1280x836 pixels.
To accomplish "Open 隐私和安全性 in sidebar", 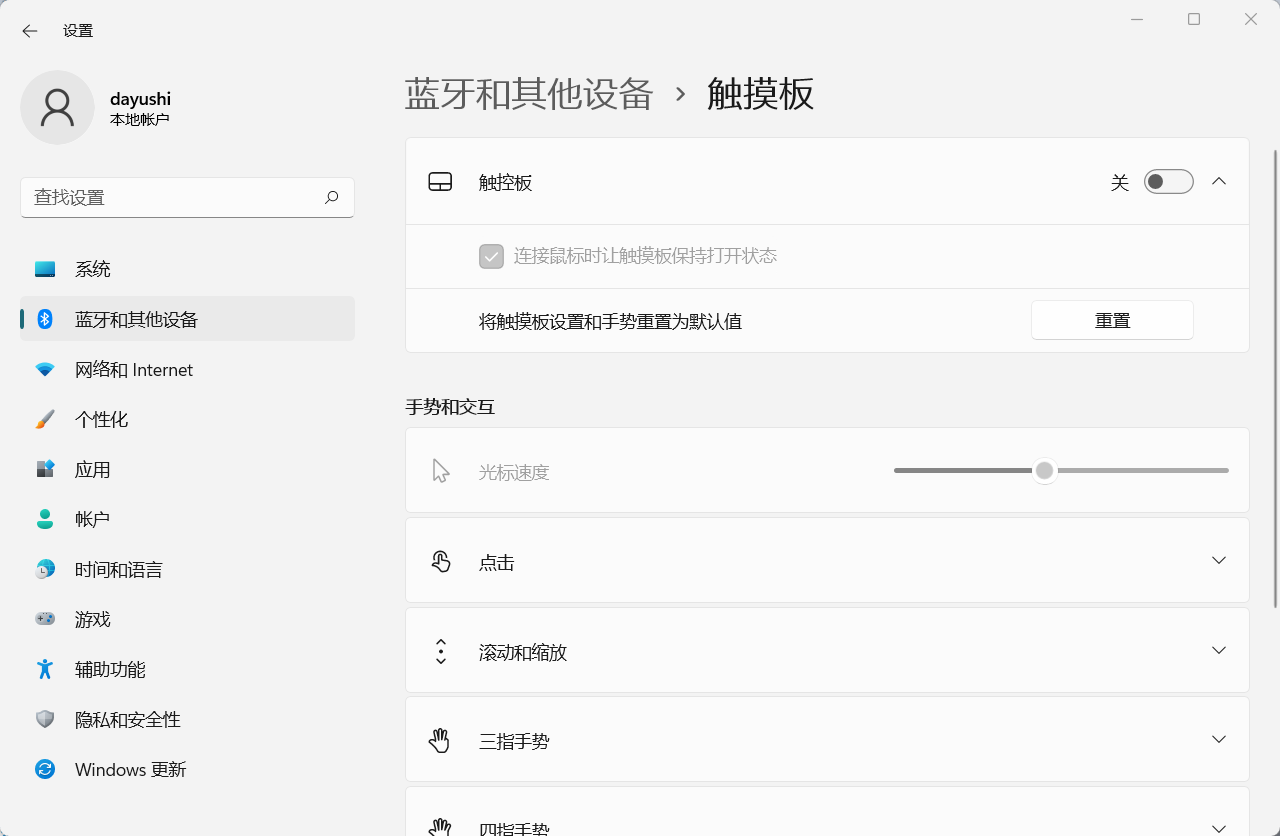I will pos(128,720).
